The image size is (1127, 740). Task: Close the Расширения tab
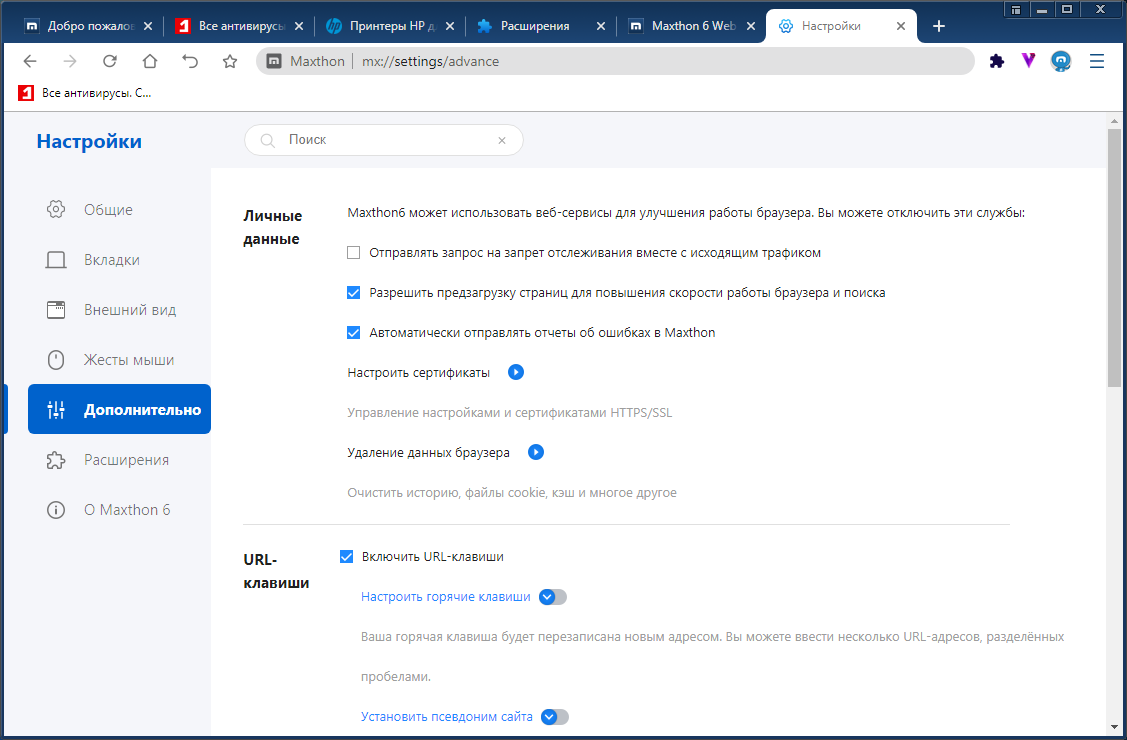pos(601,26)
